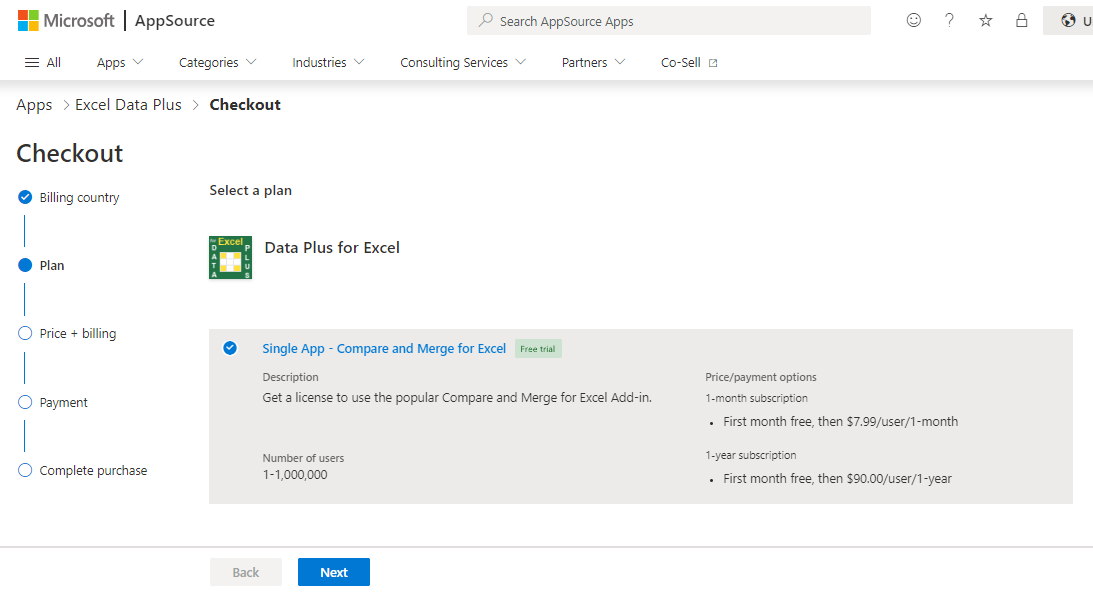
Task: Open Single App - Compare and Merge link
Action: coord(384,348)
